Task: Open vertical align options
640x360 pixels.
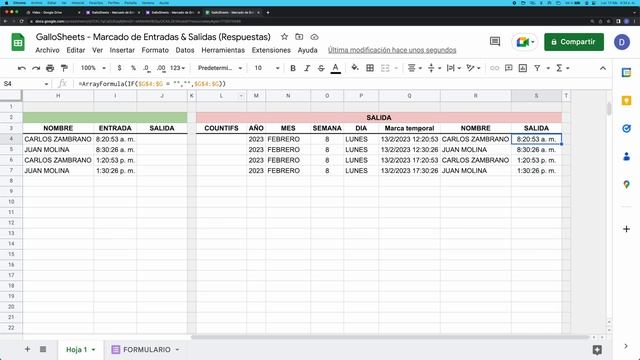Action: click(x=434, y=68)
